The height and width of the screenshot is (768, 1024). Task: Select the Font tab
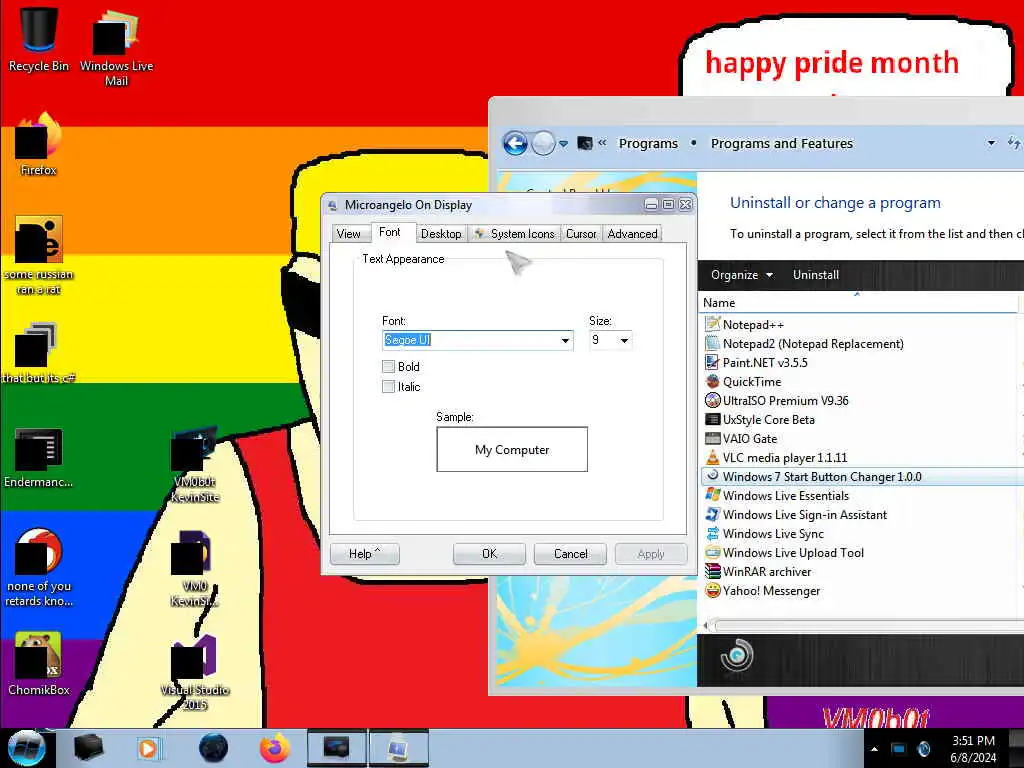[390, 232]
